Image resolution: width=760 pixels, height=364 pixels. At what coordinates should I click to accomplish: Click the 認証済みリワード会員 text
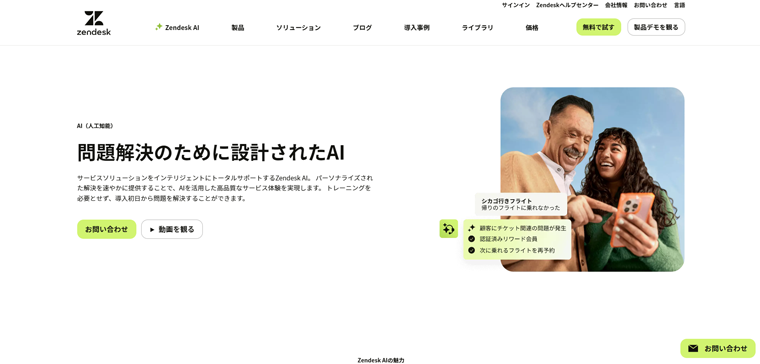pyautogui.click(x=508, y=239)
